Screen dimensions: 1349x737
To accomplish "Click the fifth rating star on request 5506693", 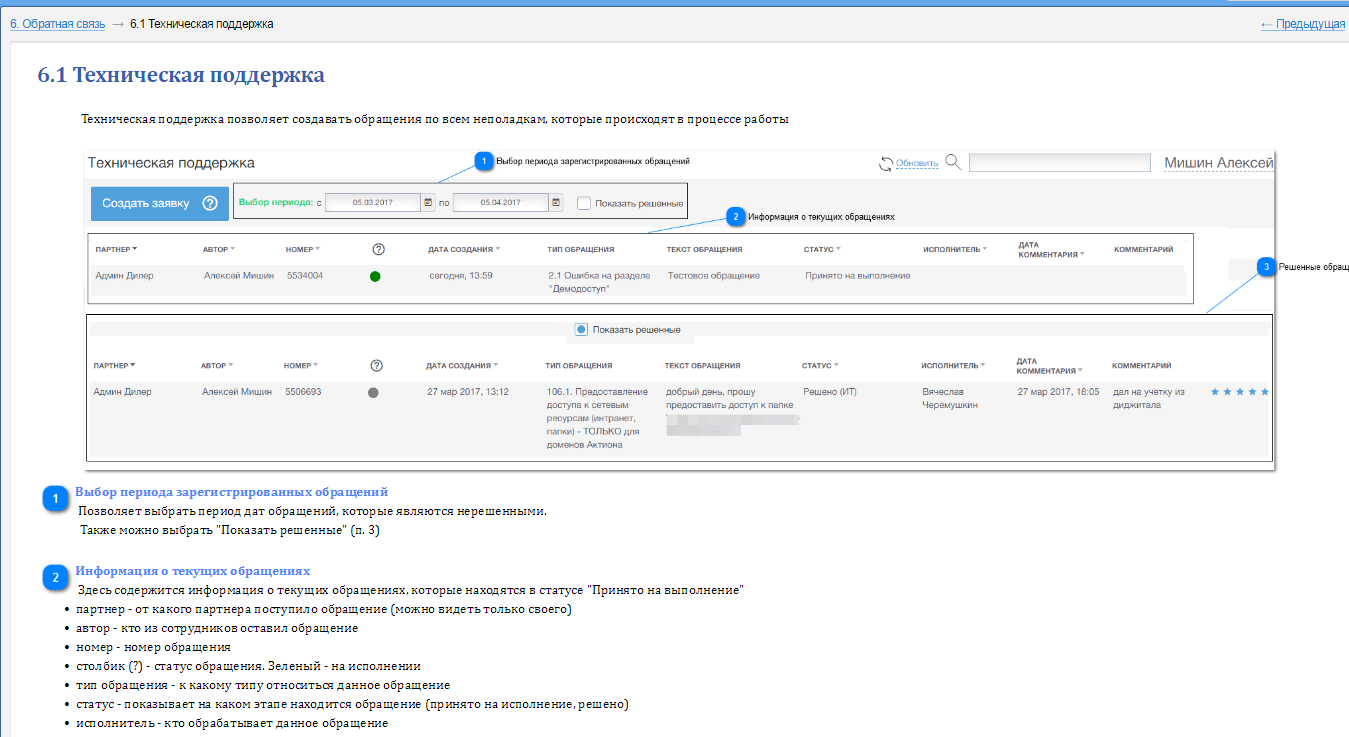I will click(x=1265, y=392).
